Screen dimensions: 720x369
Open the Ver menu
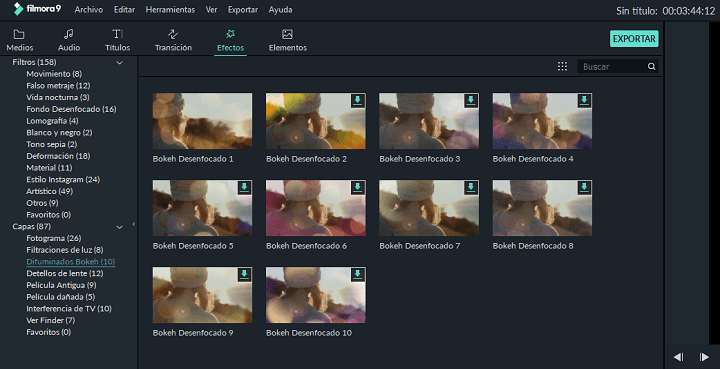click(211, 10)
